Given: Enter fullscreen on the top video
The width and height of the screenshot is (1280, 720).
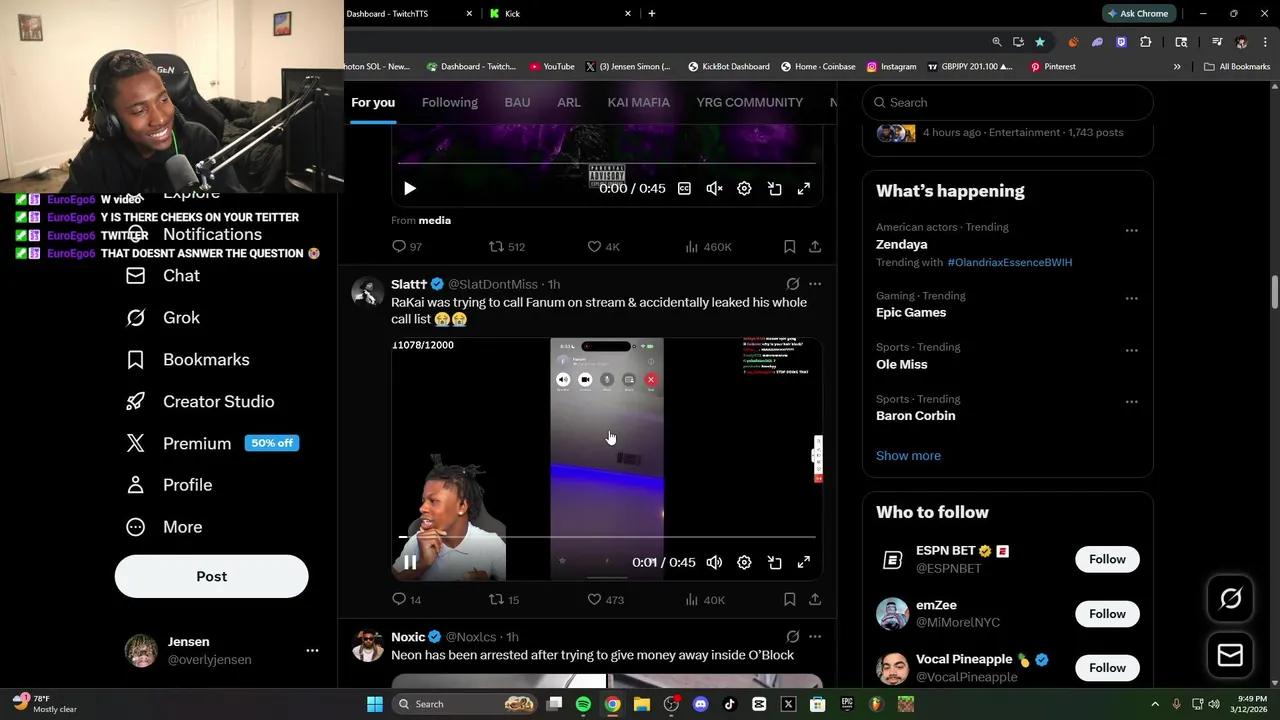Looking at the screenshot, I should pyautogui.click(x=803, y=188).
